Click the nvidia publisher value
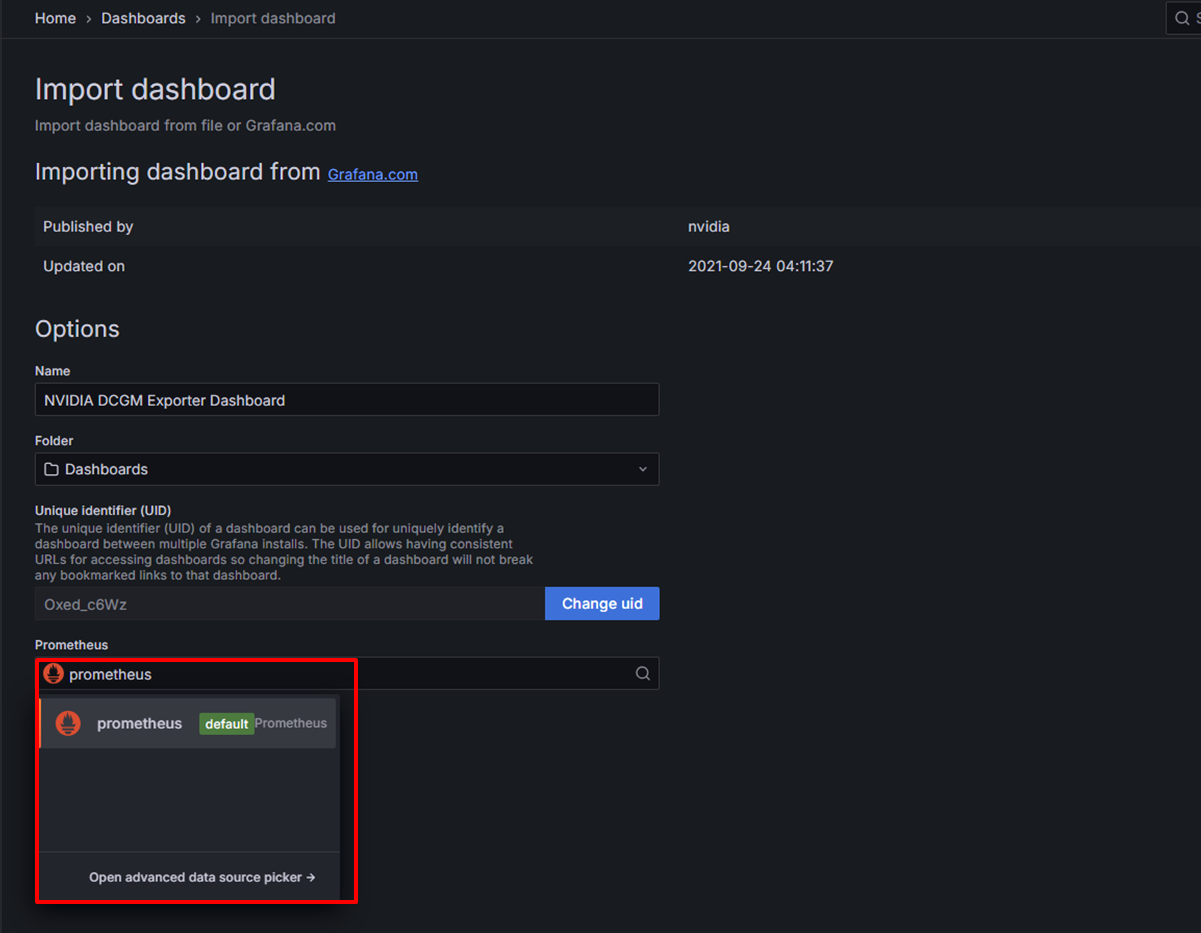 (708, 227)
